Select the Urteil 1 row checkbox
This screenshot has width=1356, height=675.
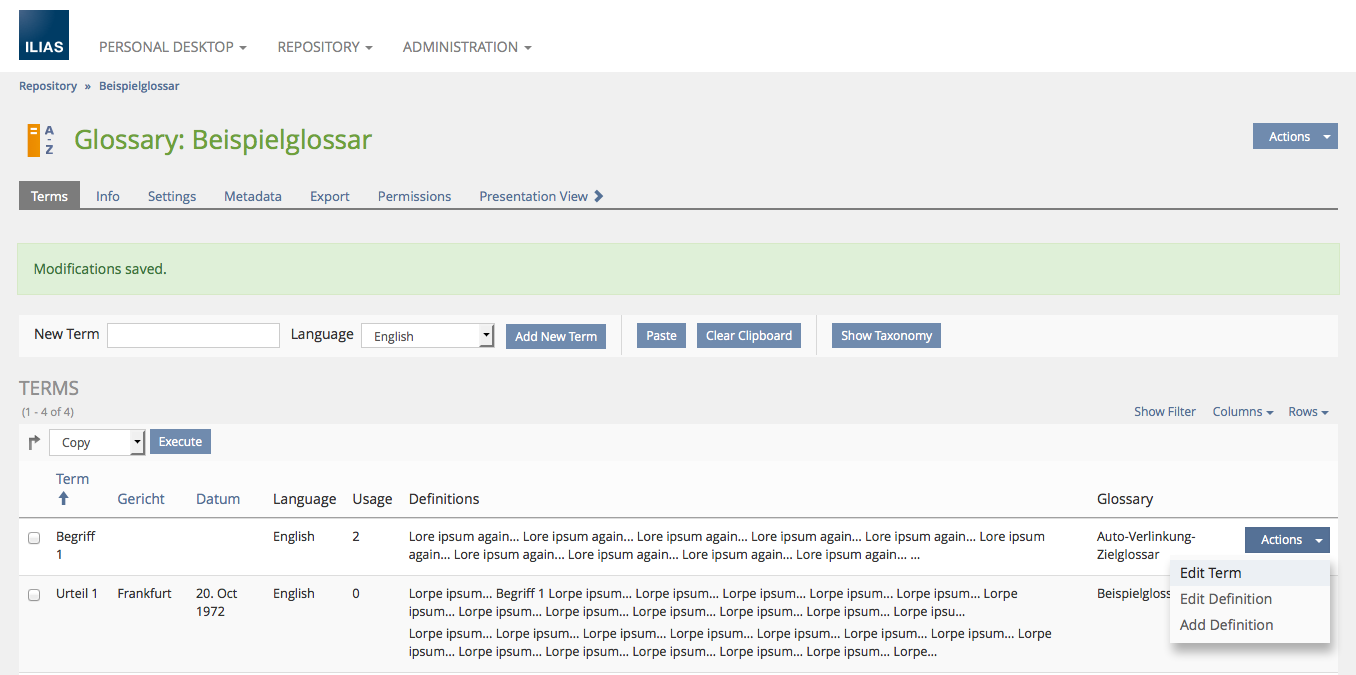pyautogui.click(x=34, y=595)
